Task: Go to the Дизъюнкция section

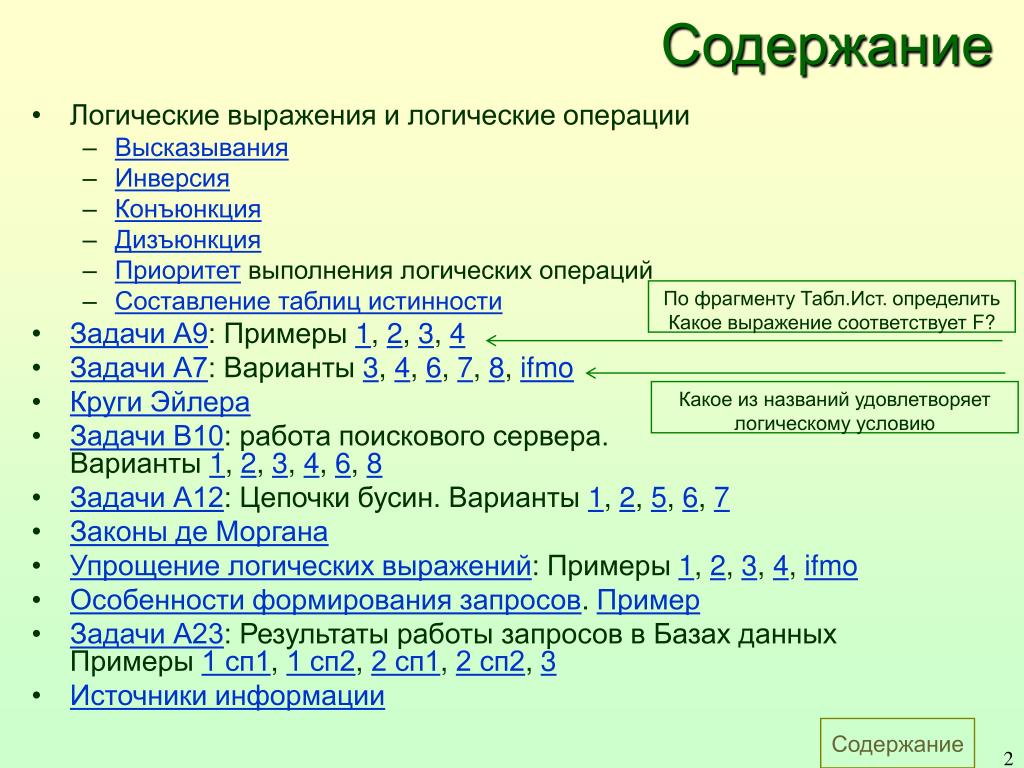Action: click(x=188, y=240)
